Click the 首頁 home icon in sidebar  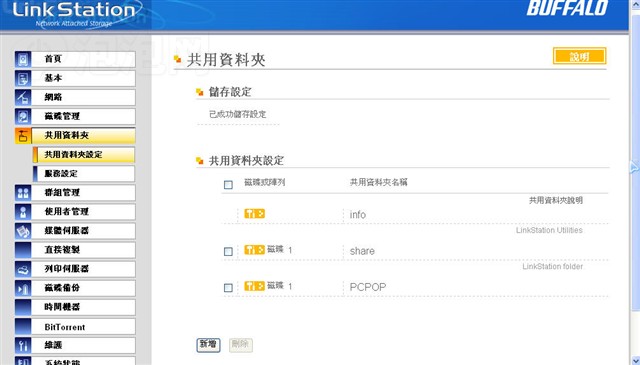pyautogui.click(x=23, y=59)
